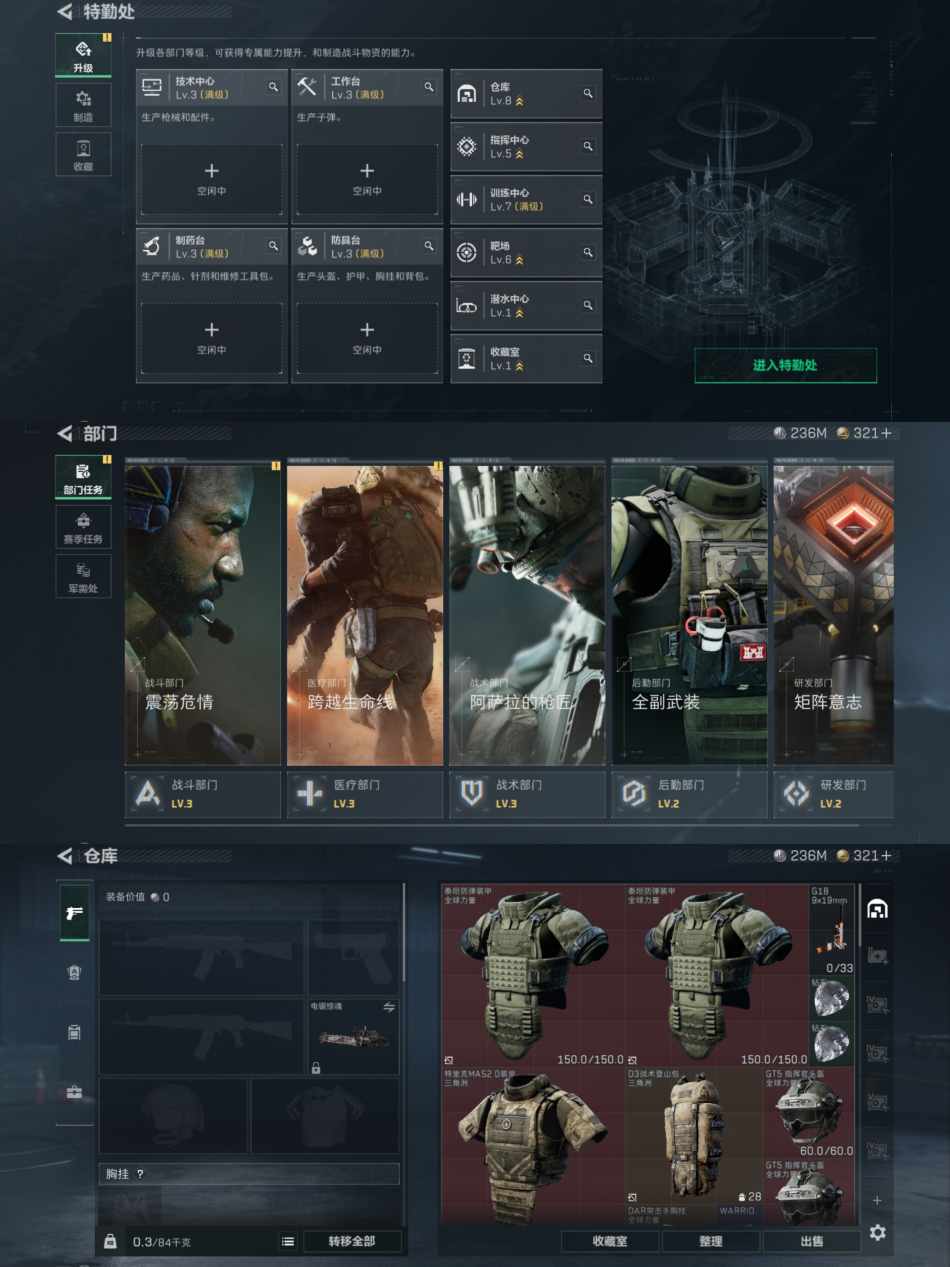Screen dimensions: 950x1267
Task: Toggle list view icon next to 转移全部
Action: point(288,1241)
